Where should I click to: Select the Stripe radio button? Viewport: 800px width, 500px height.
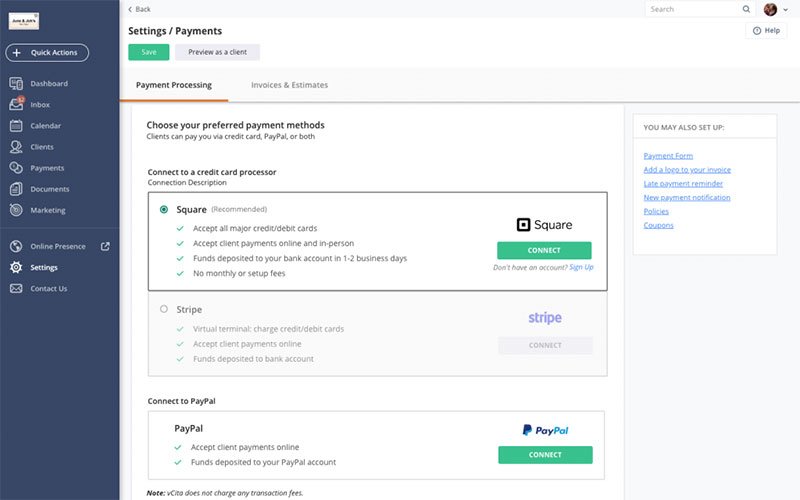tap(164, 309)
